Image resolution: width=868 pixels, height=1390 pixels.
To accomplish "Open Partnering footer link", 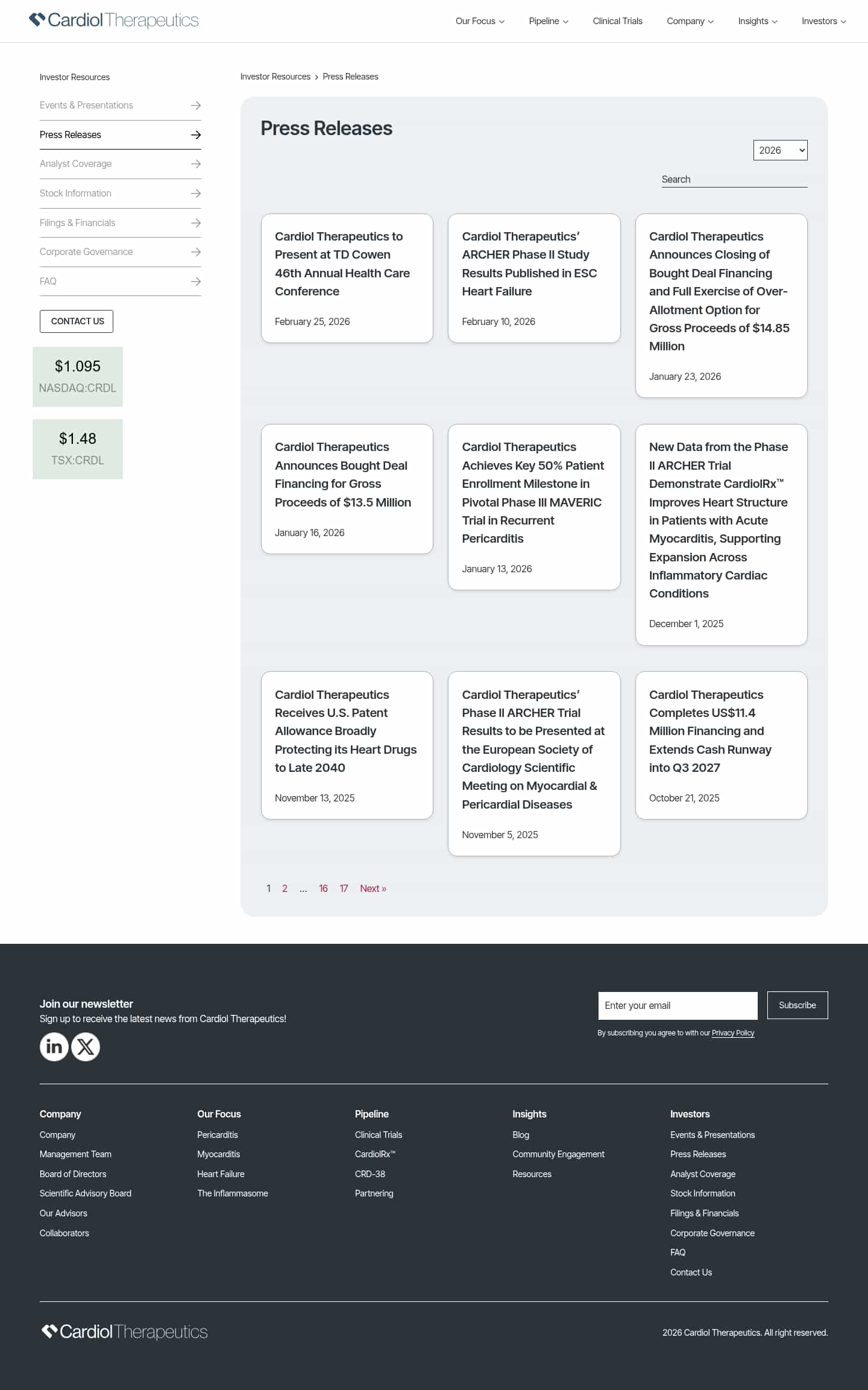I will click(x=374, y=1193).
